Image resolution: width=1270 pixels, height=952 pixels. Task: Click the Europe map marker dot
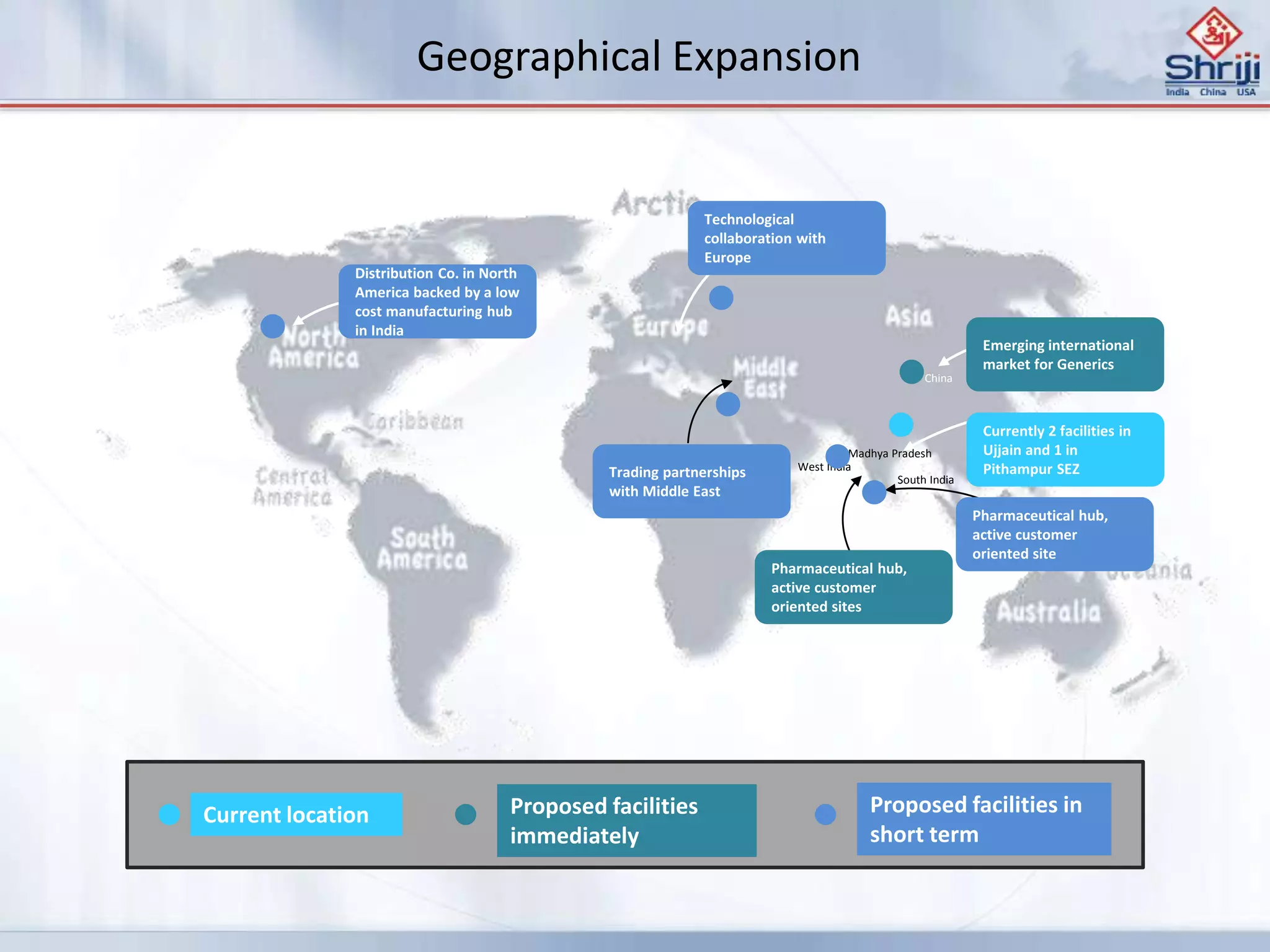[x=721, y=297]
